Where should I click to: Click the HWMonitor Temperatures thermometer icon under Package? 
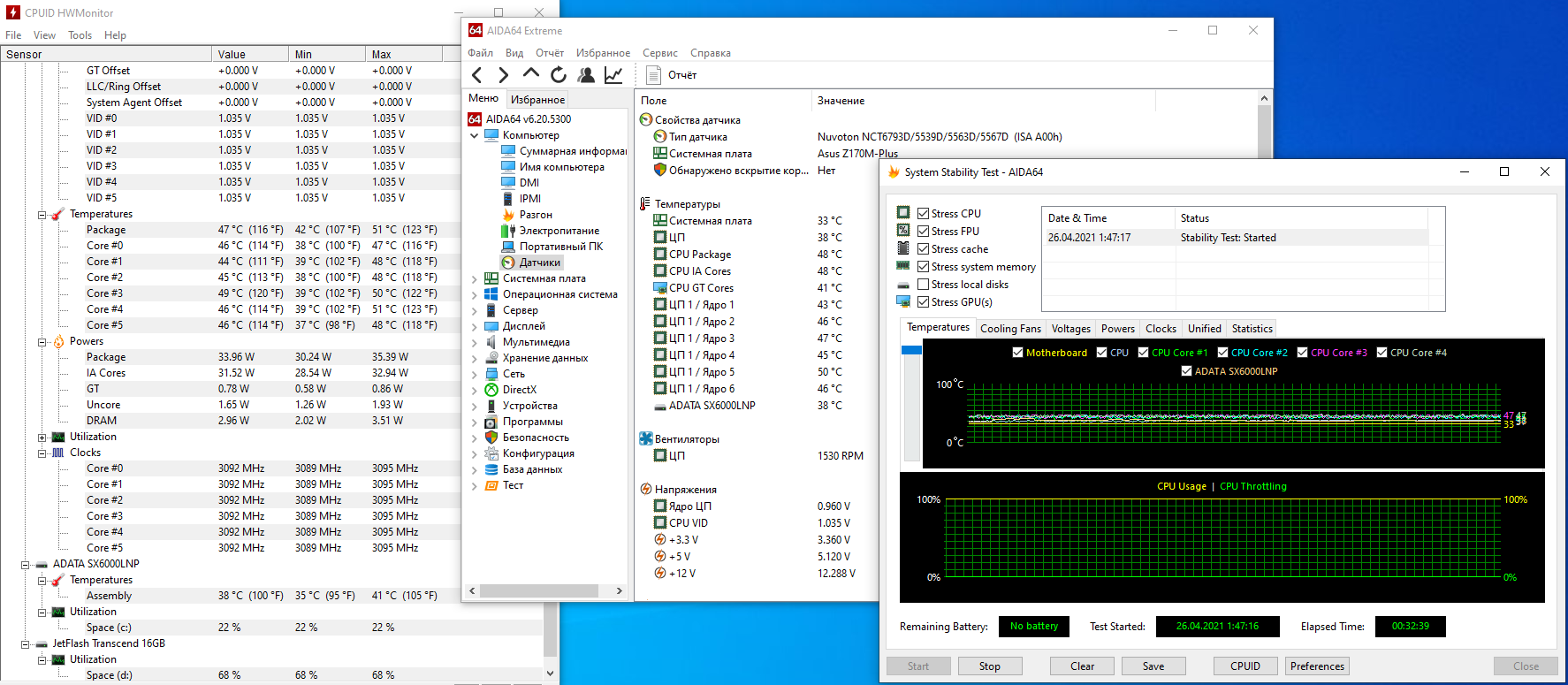58,215
